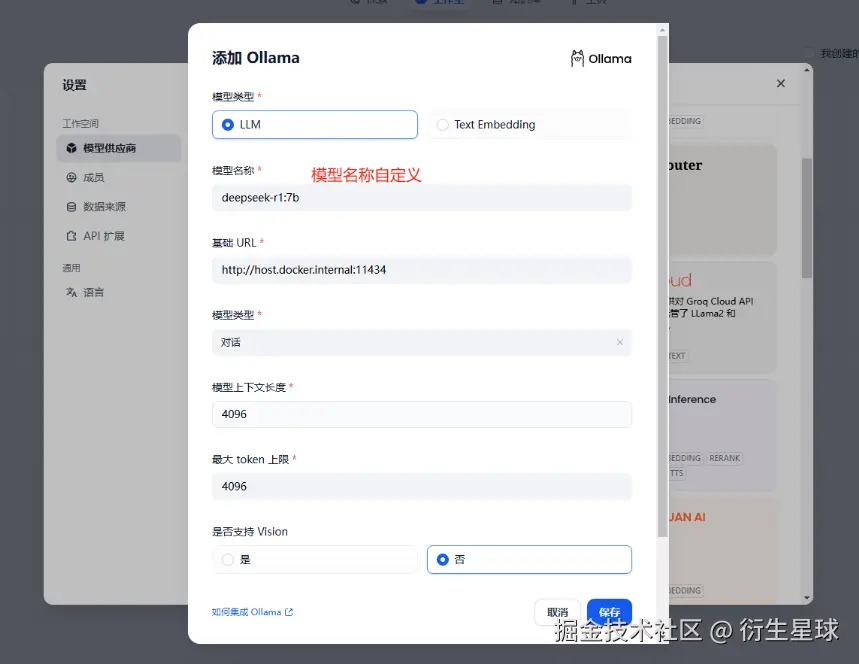
Task: Open API 扩展 in settings sidebar
Action: pos(119,236)
